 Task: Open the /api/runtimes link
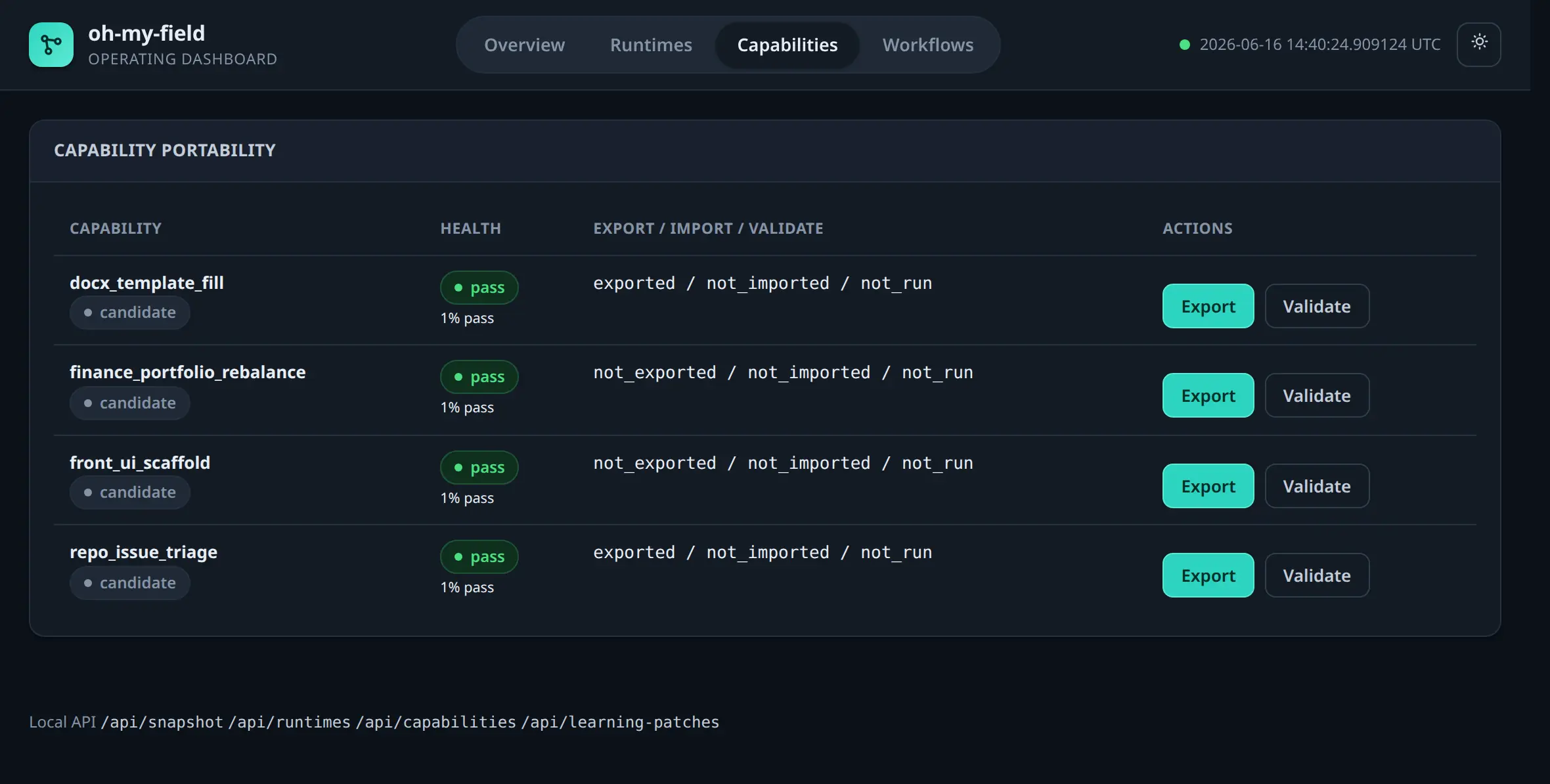click(x=289, y=722)
